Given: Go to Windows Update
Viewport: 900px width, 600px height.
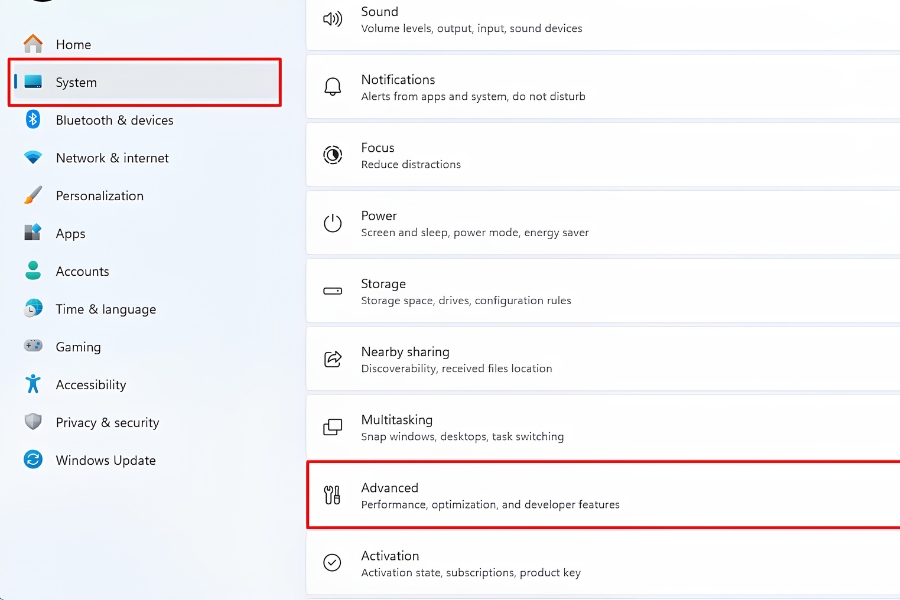Looking at the screenshot, I should tap(145, 460).
